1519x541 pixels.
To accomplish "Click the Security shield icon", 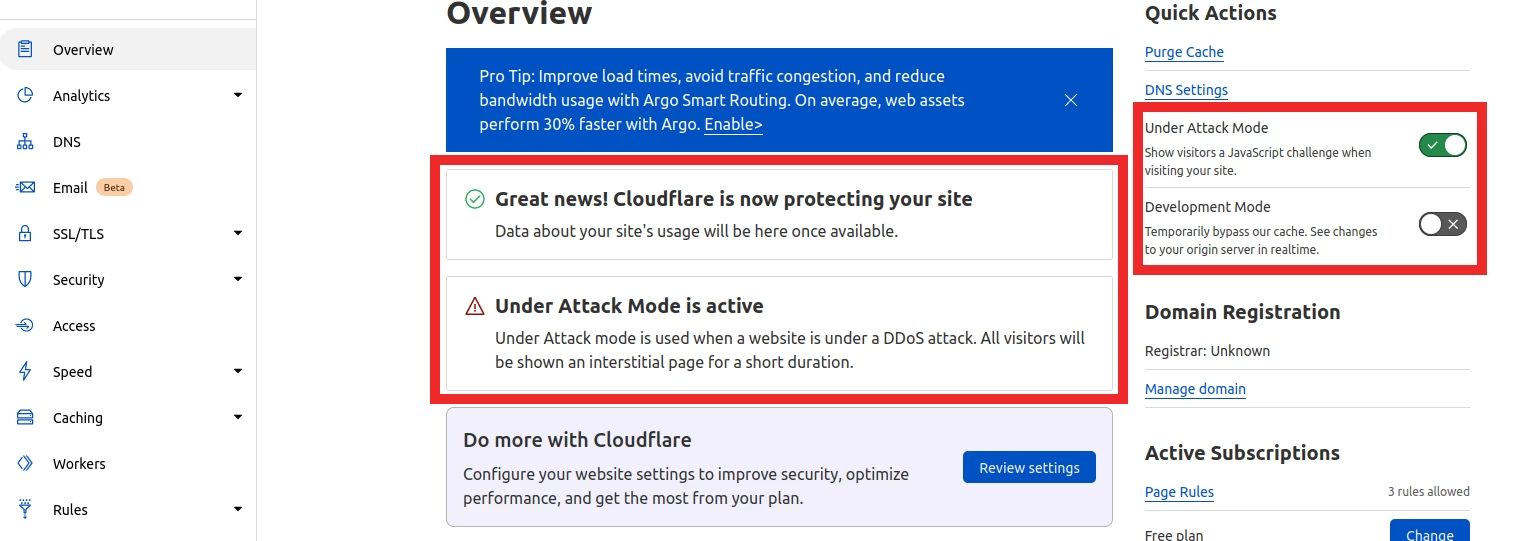I will pos(25,279).
